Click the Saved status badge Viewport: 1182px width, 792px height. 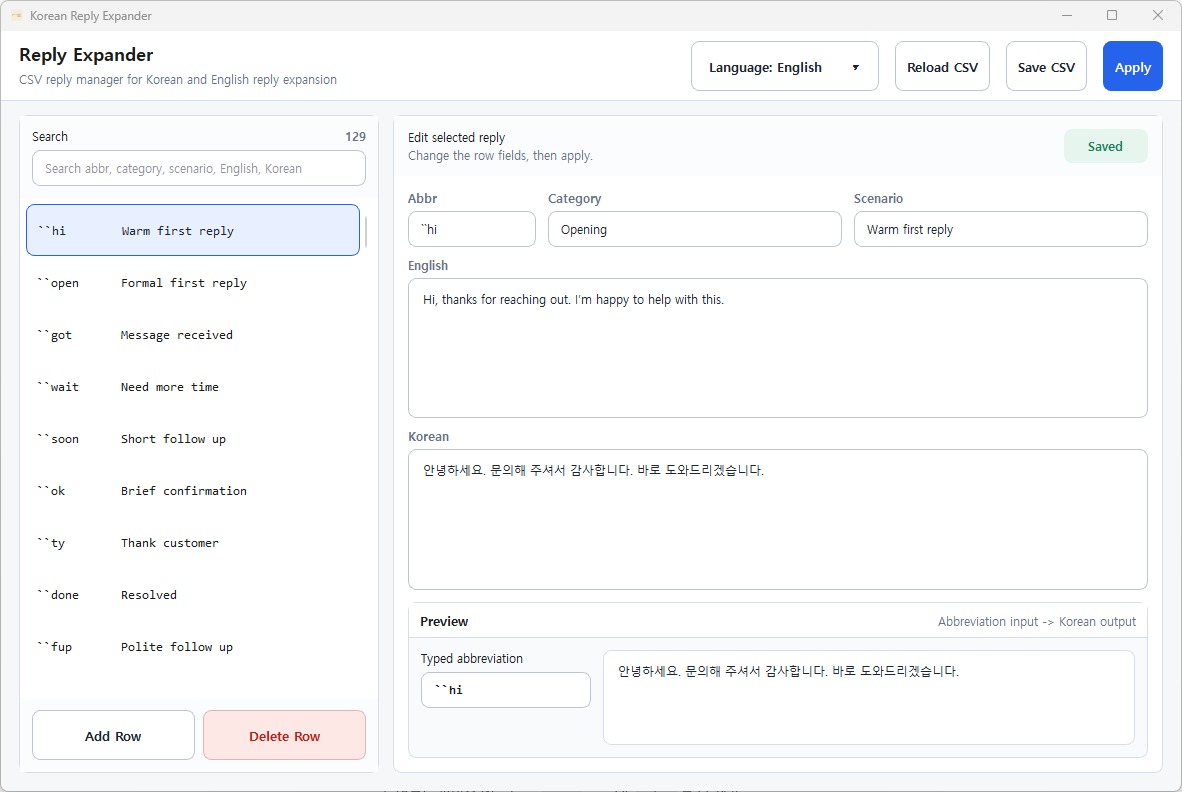[1105, 146]
